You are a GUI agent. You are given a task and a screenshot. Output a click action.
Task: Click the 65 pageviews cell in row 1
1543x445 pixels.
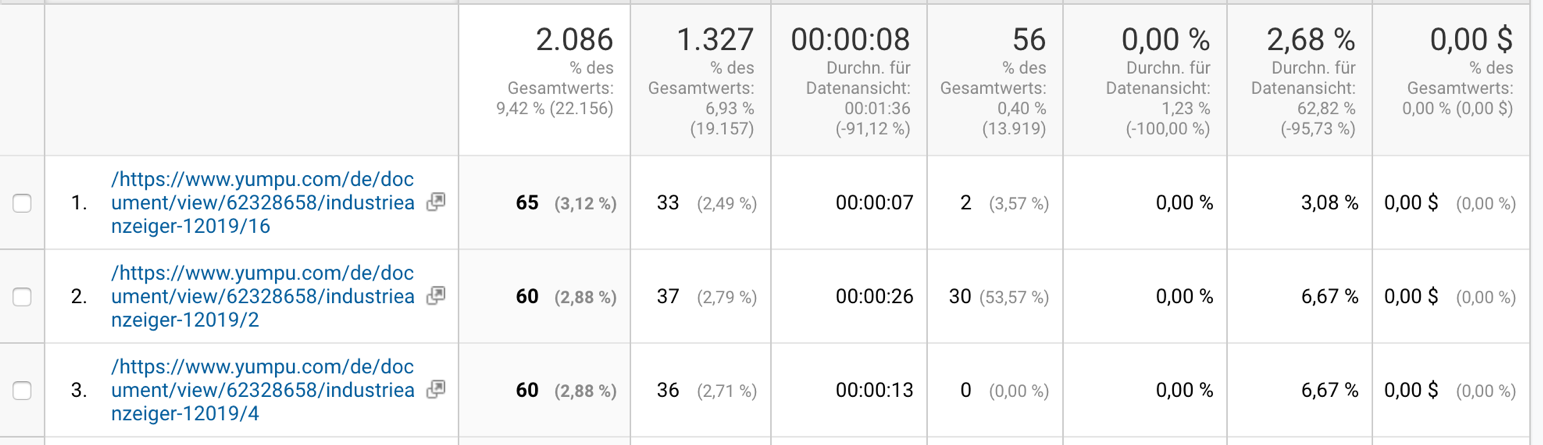[527, 203]
